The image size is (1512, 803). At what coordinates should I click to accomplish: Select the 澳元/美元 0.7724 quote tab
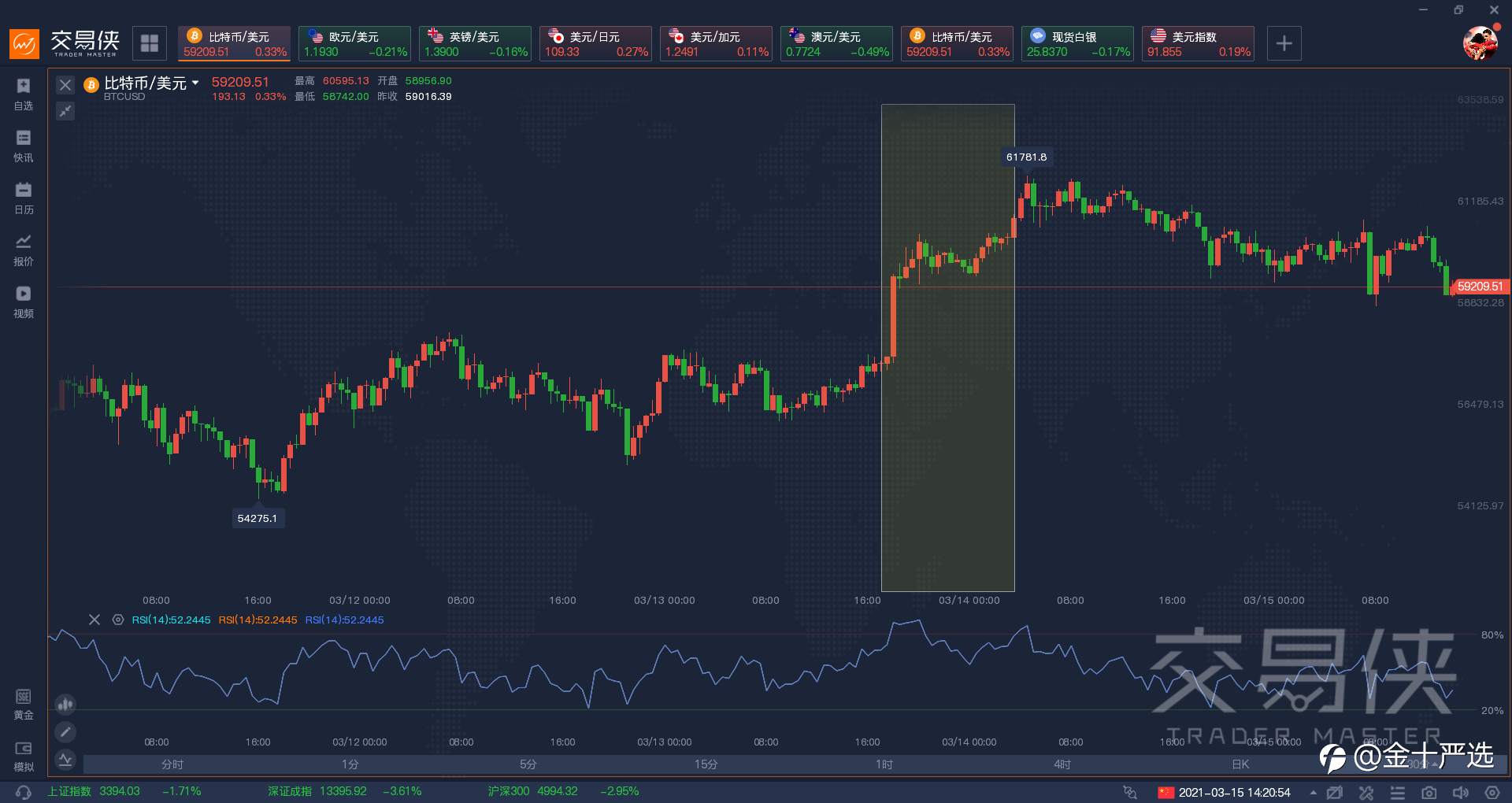[836, 43]
